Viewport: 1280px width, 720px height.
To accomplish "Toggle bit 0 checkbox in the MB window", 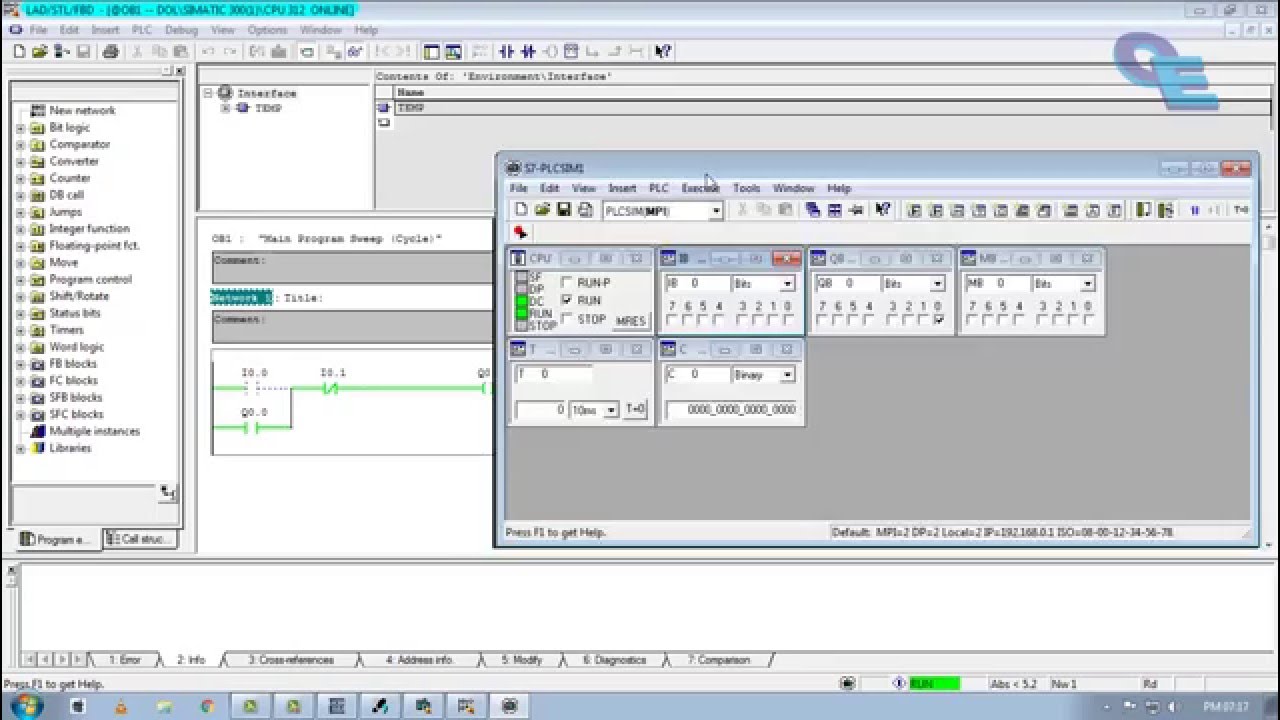I will [x=1088, y=320].
